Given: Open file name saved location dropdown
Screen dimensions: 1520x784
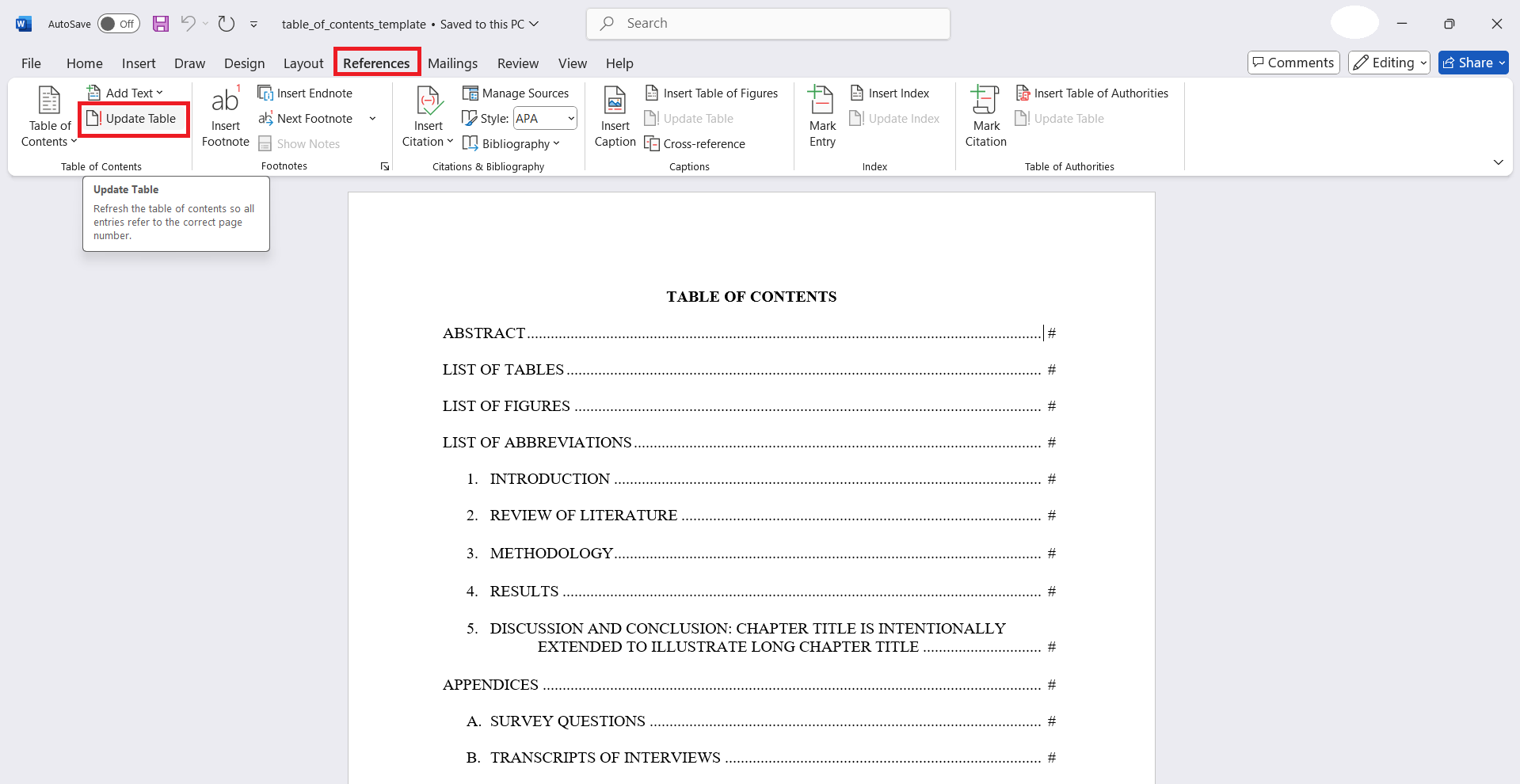Looking at the screenshot, I should pyautogui.click(x=534, y=24).
